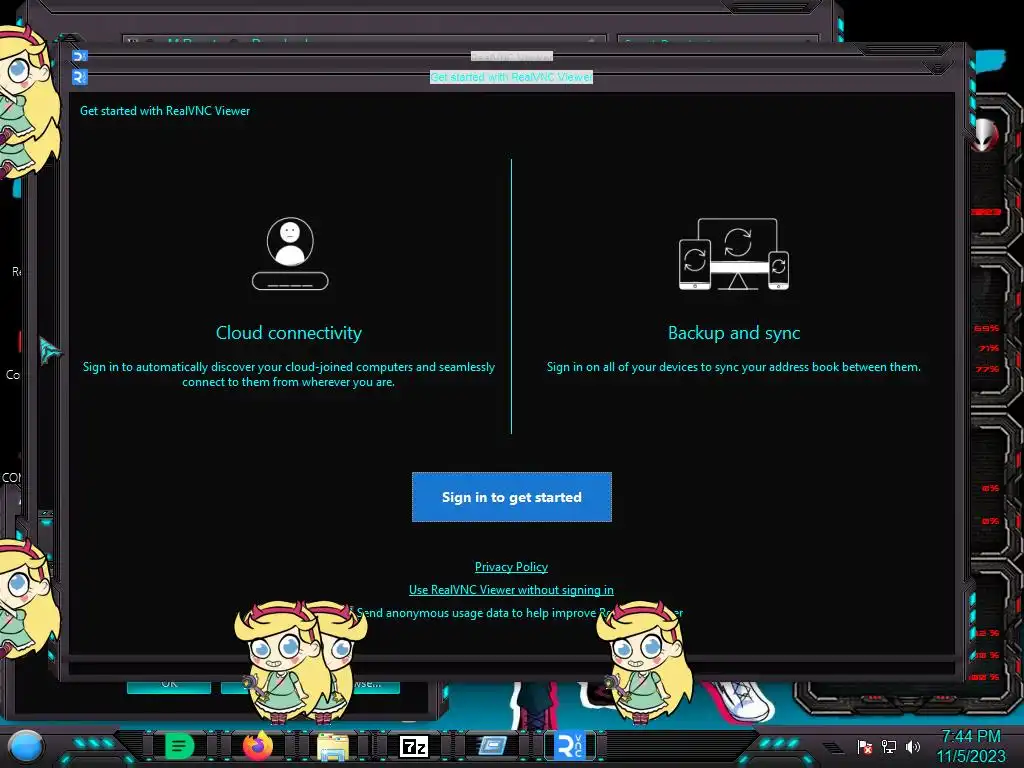Open the network tray icon

pyautogui.click(x=888, y=746)
